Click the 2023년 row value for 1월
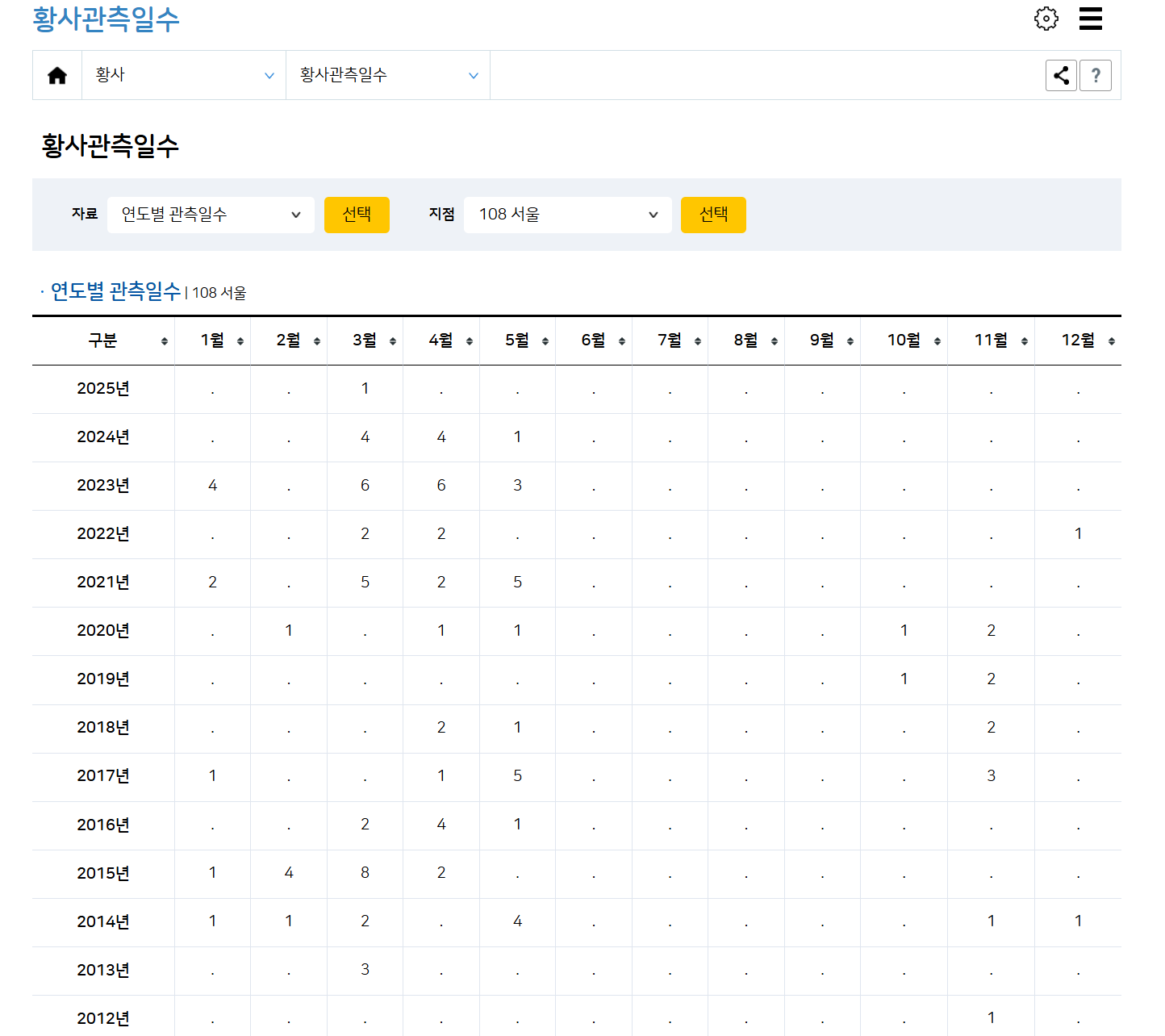 pyautogui.click(x=212, y=485)
